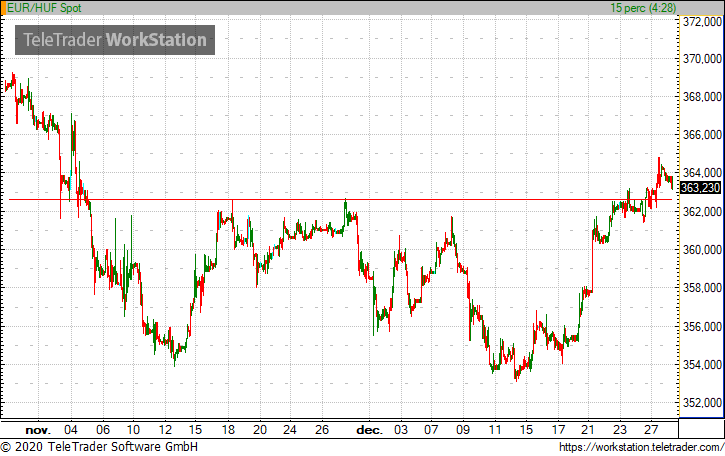
Task: Click the 18 date label on time axis
Action: click(x=228, y=430)
